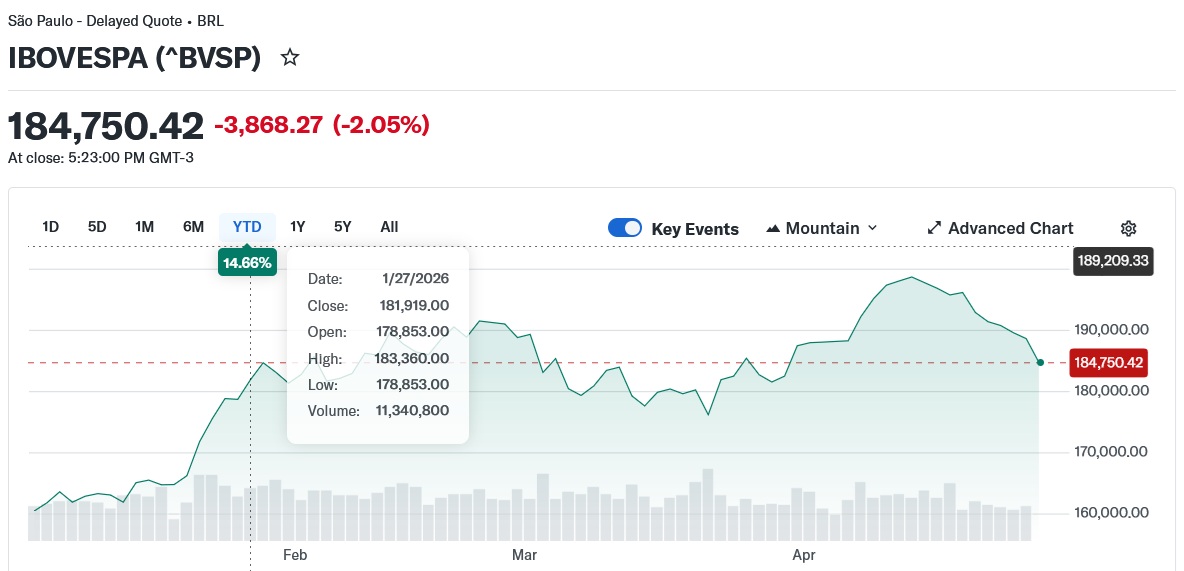The height and width of the screenshot is (571, 1184).
Task: Click the 190,000.00 y-axis label
Action: (x=1111, y=330)
